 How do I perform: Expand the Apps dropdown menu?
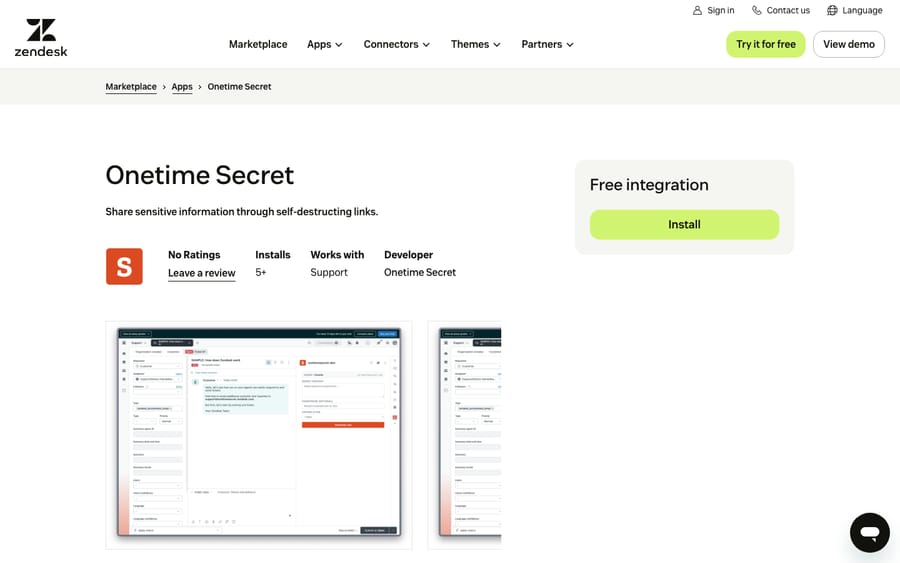coord(324,44)
